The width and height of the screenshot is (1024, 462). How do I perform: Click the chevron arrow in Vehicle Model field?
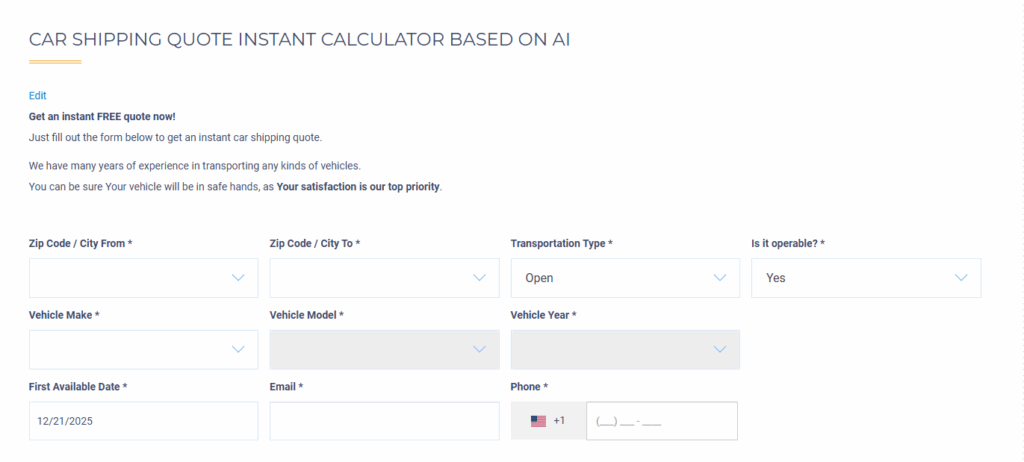479,349
